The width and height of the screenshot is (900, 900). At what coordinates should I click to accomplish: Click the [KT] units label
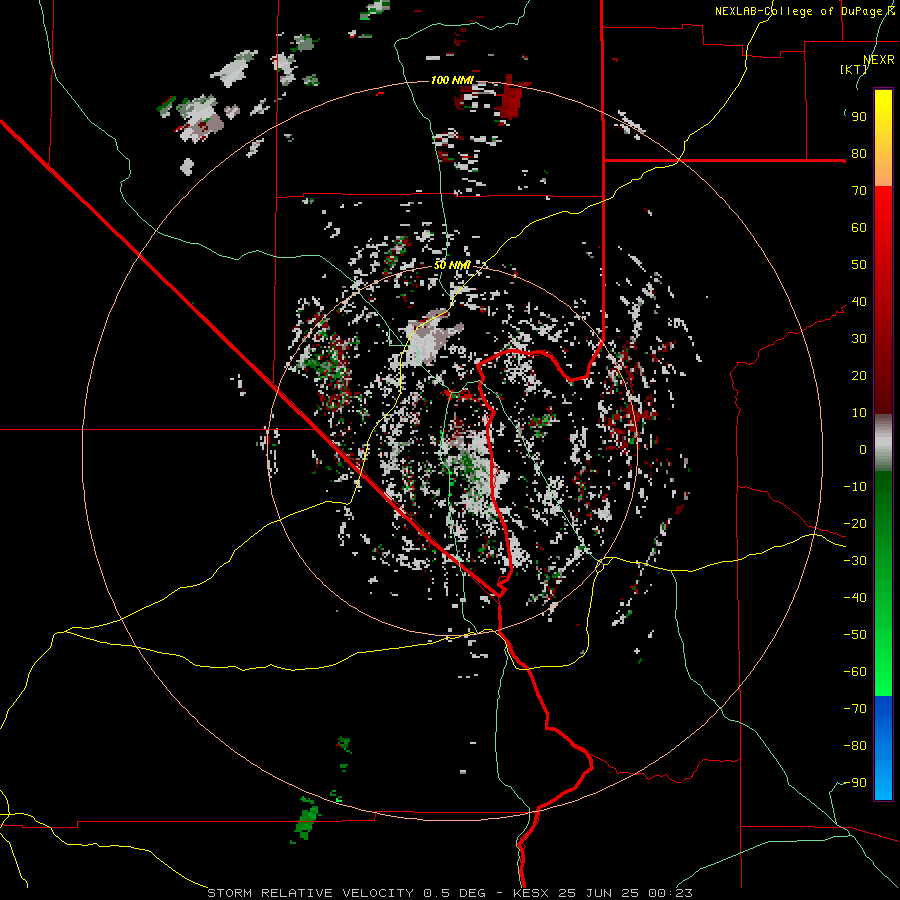tap(854, 69)
